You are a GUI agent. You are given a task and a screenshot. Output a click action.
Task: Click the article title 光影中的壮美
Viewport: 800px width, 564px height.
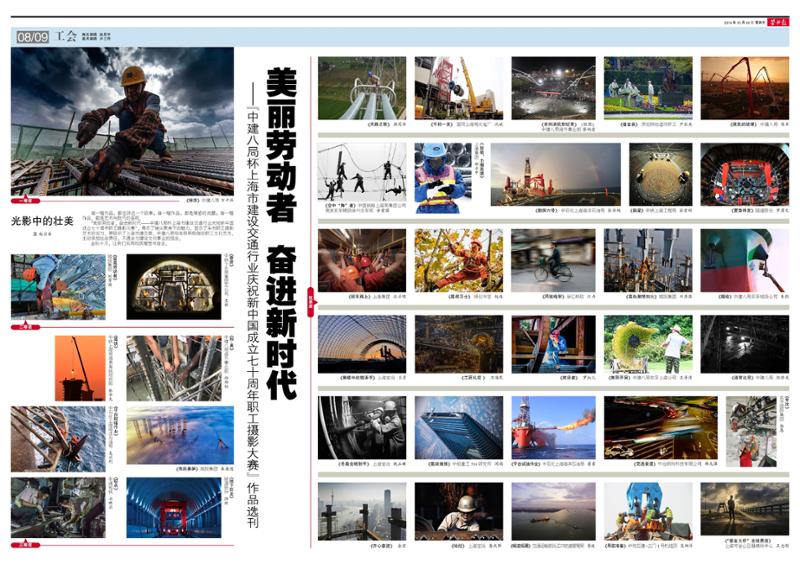click(42, 221)
